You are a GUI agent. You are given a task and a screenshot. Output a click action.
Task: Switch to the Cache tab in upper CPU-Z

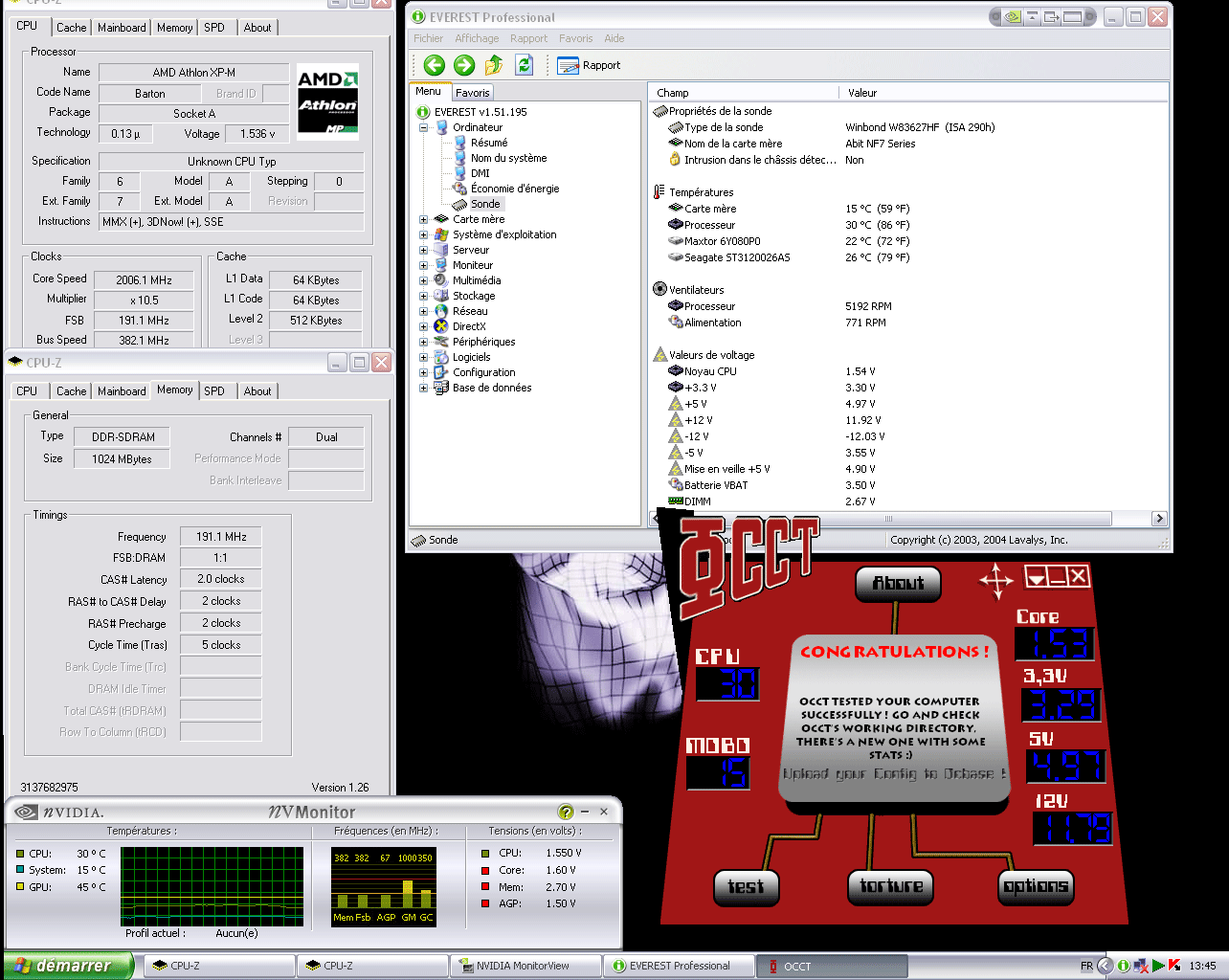(72, 28)
